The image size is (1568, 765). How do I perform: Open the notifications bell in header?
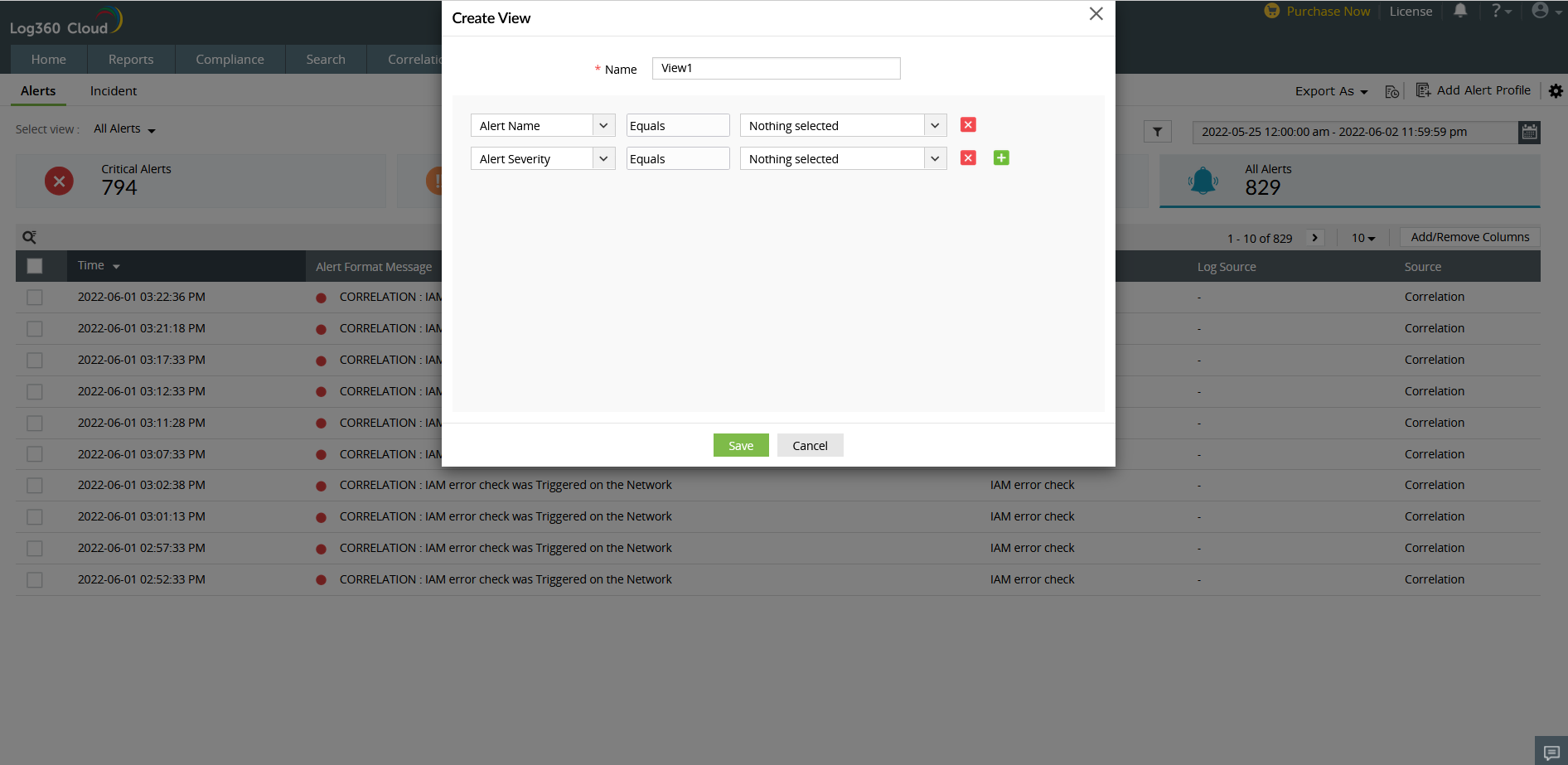click(x=1460, y=11)
